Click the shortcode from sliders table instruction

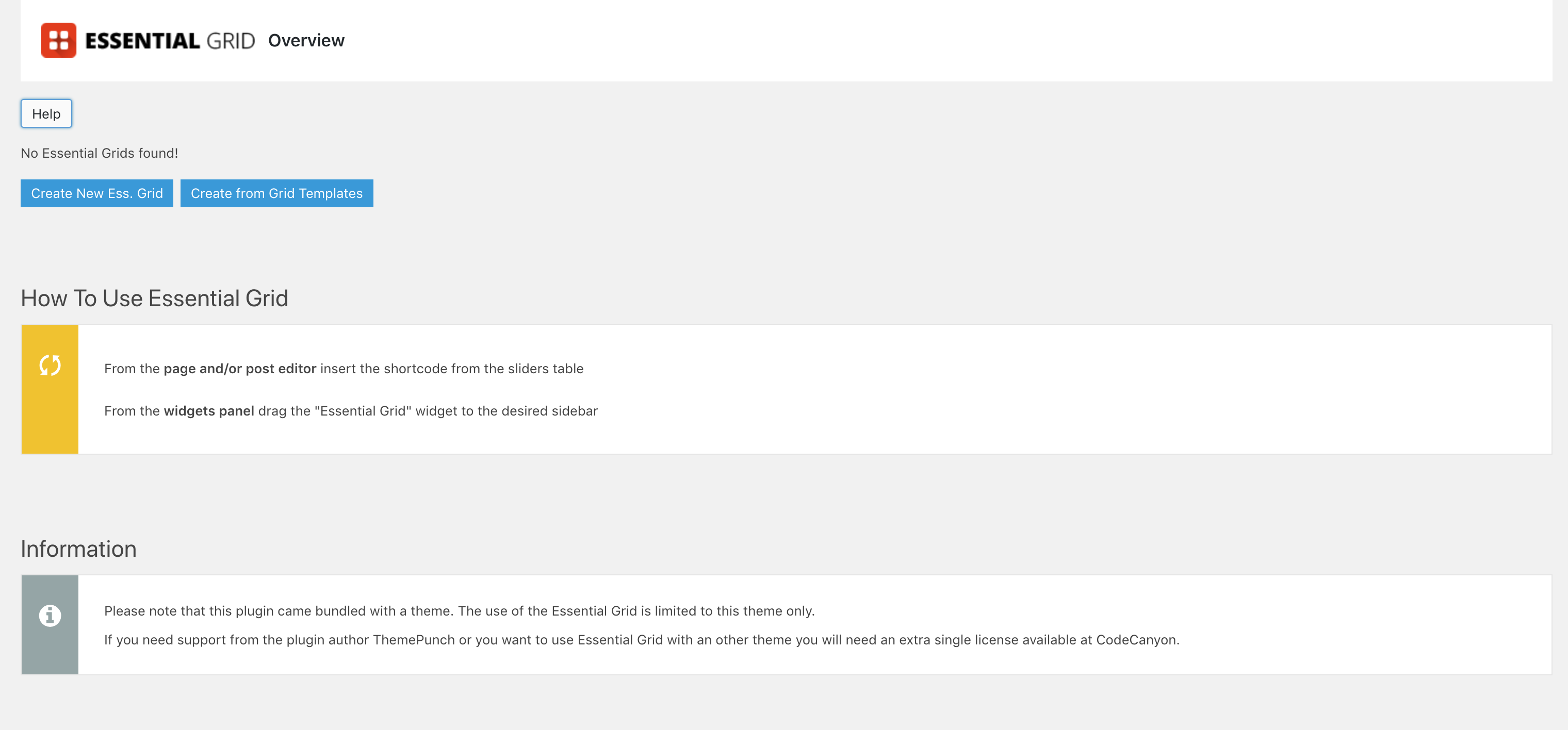click(344, 369)
